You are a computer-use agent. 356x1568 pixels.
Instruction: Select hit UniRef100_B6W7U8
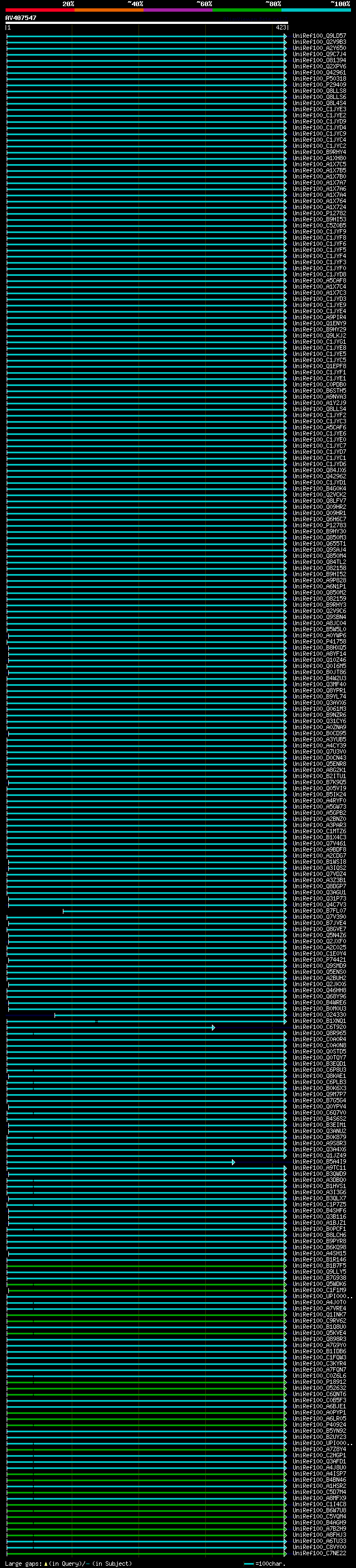319,1511
